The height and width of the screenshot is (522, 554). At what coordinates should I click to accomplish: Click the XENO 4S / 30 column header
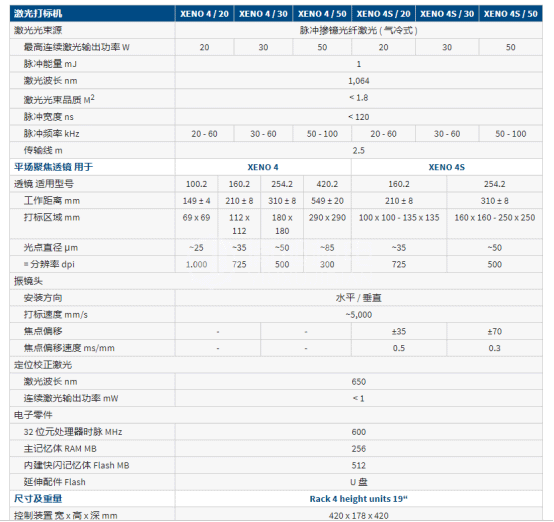[447, 14]
